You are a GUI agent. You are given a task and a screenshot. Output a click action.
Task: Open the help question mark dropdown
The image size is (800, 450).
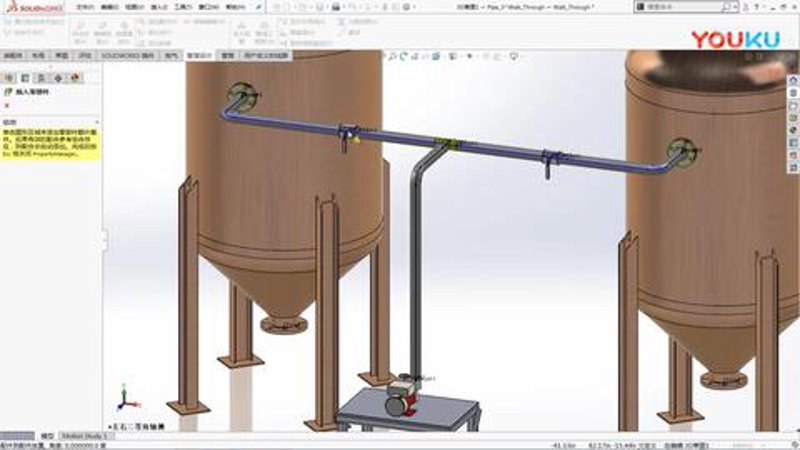pos(757,7)
